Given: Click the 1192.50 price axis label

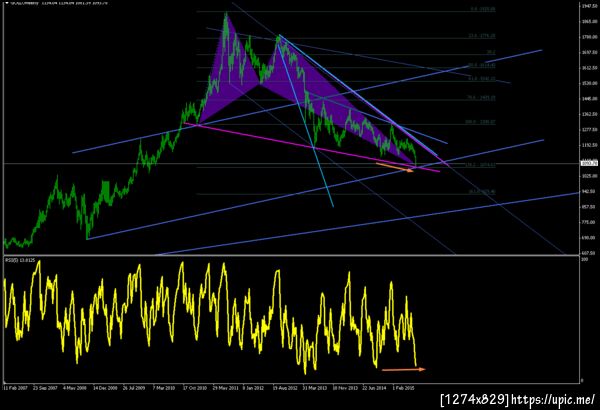Looking at the screenshot, I should 590,145.
